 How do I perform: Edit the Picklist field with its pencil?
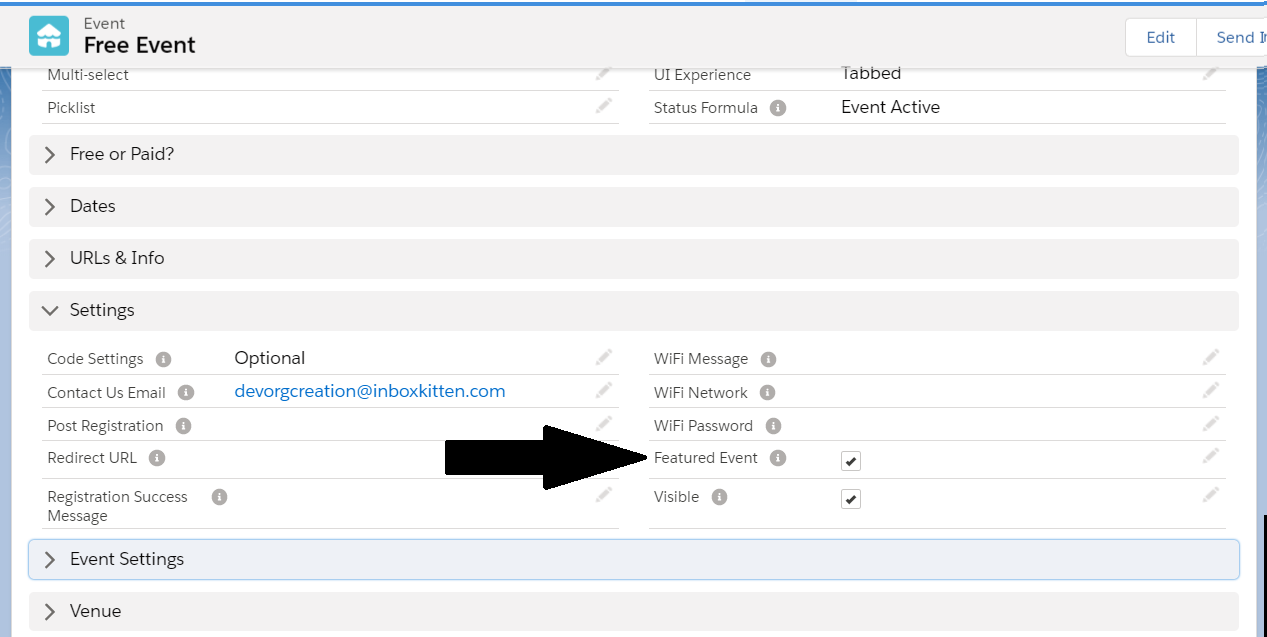point(604,105)
